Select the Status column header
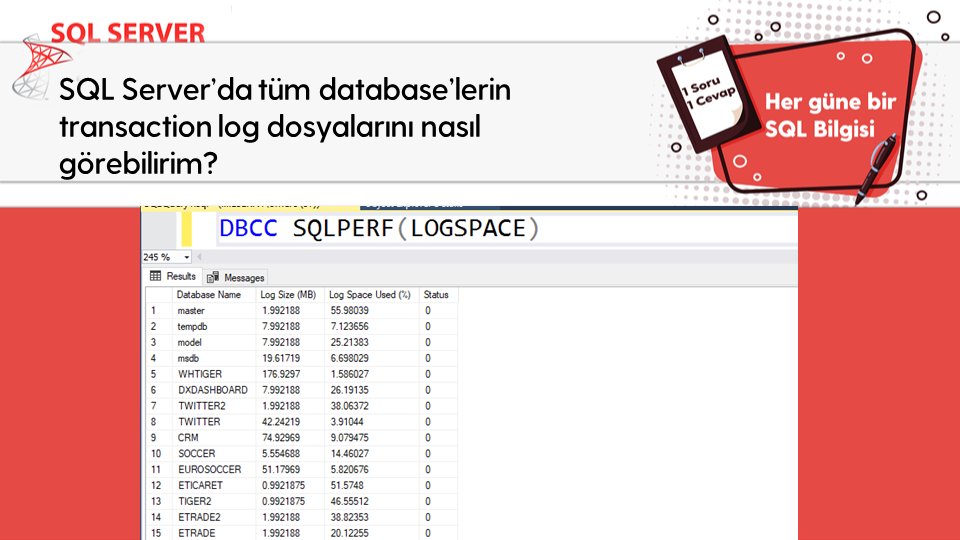The height and width of the screenshot is (540, 960). click(x=437, y=294)
